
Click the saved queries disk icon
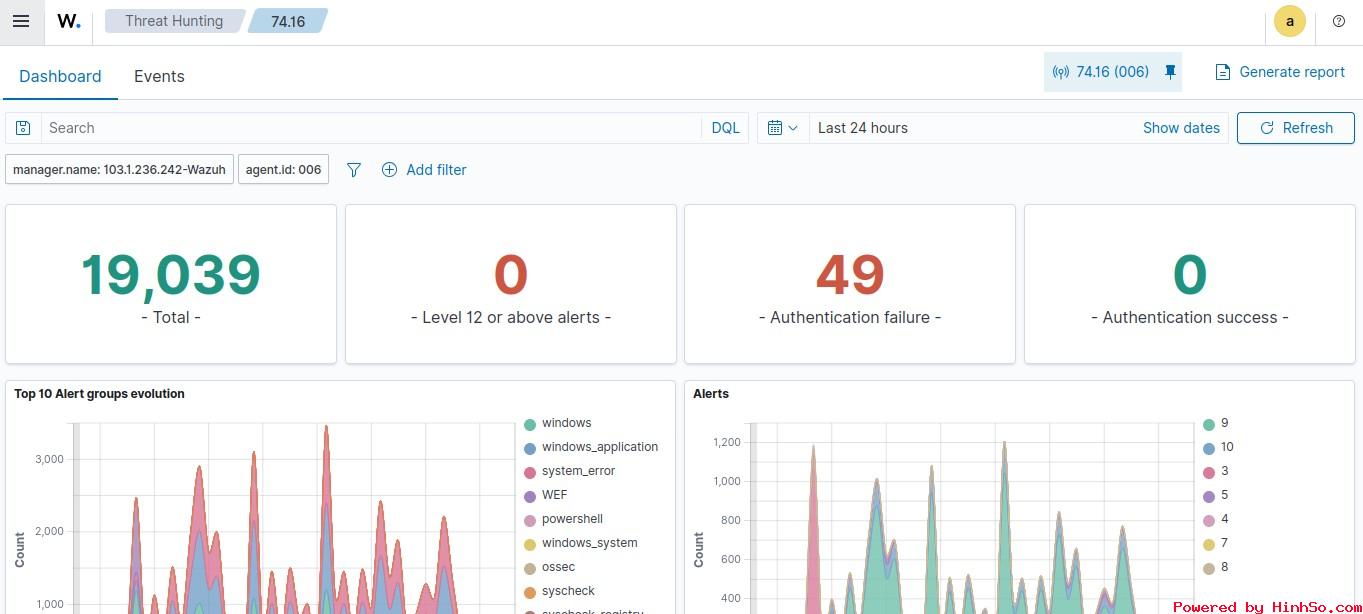click(23, 128)
